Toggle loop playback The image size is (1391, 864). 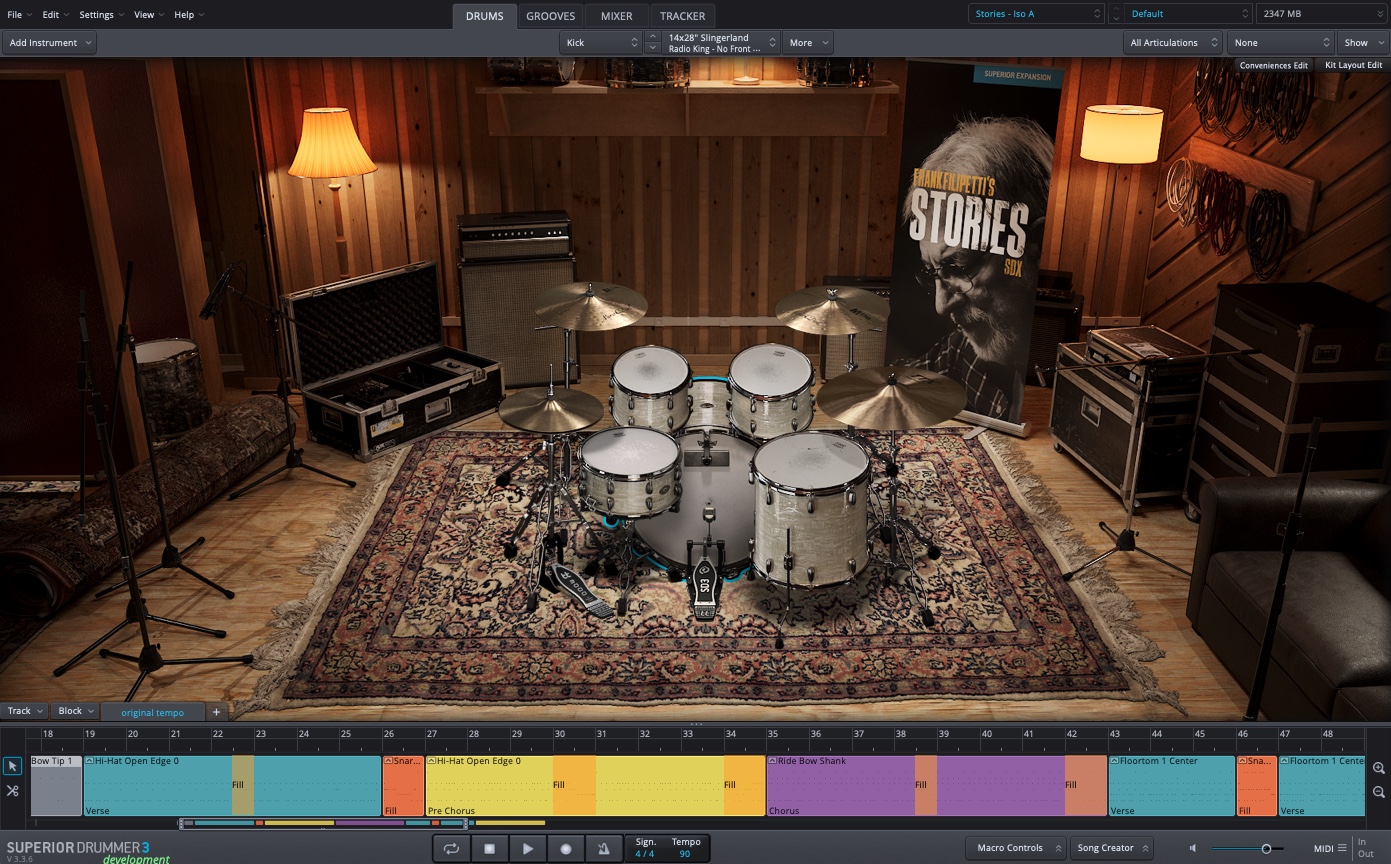click(x=451, y=848)
